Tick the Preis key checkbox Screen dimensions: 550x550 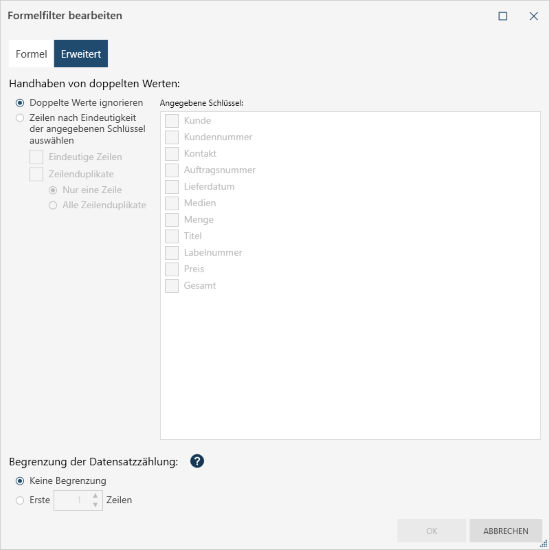[172, 269]
